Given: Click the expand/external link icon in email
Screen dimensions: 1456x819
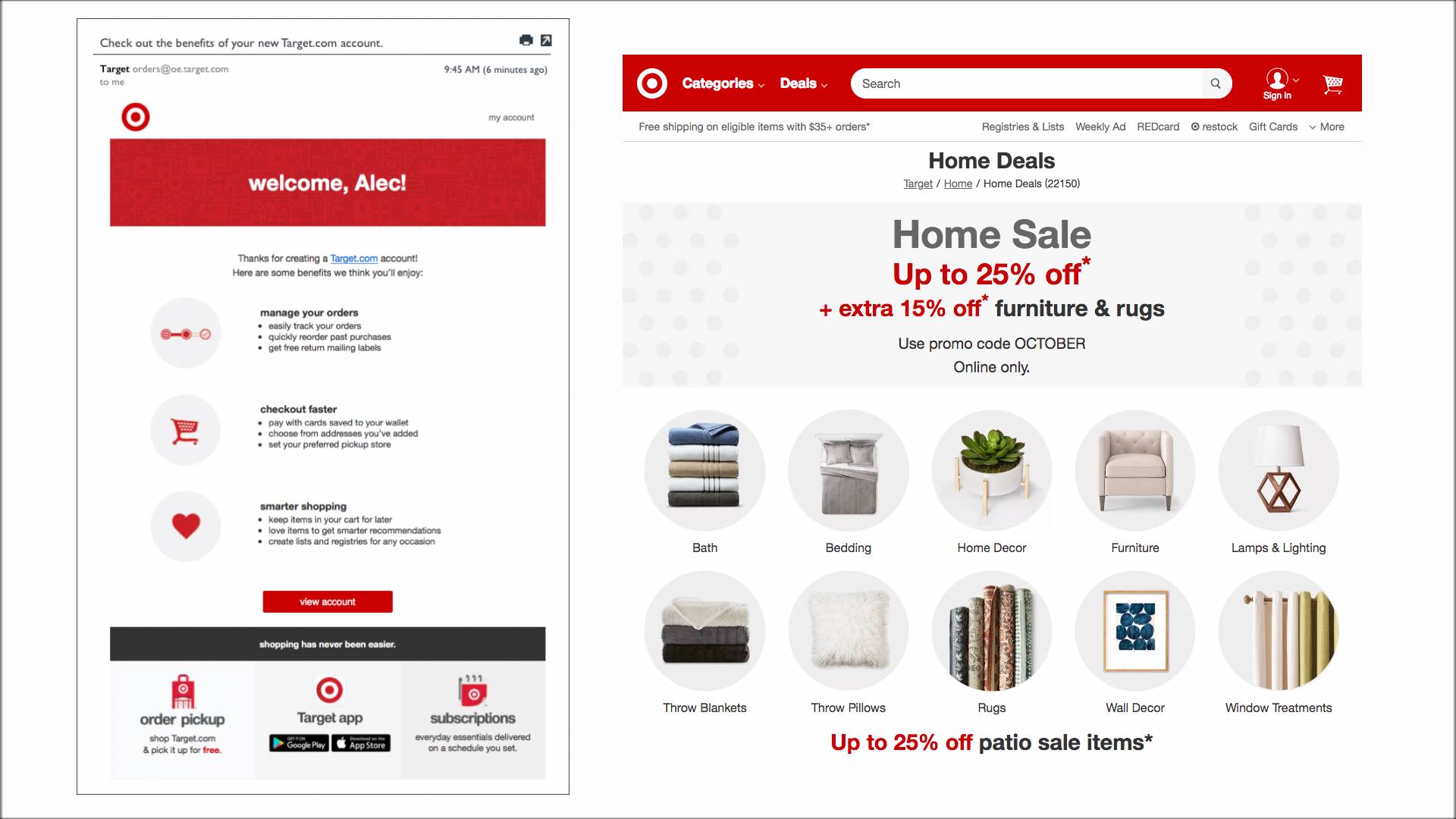Looking at the screenshot, I should (546, 40).
